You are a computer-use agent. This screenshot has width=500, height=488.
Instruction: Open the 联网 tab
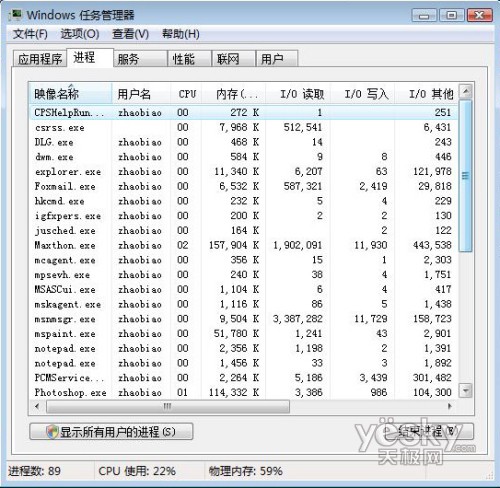(233, 59)
